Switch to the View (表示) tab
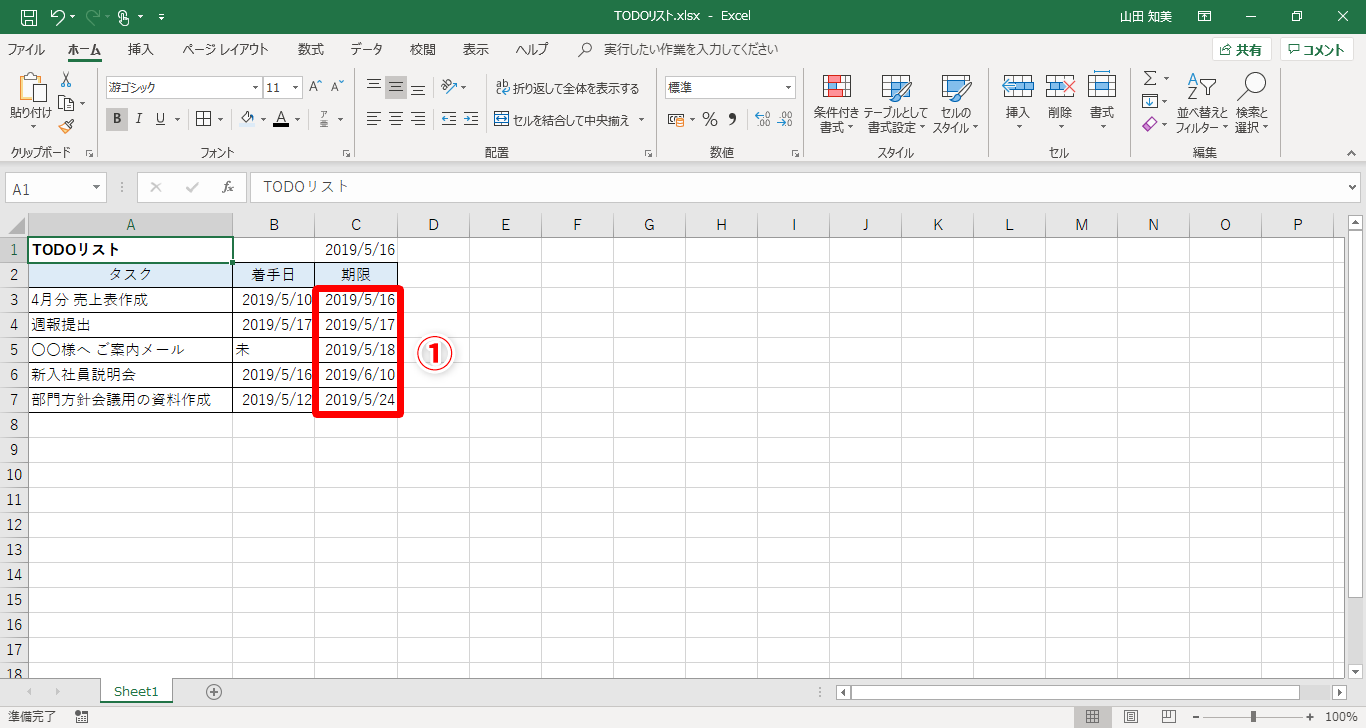 (476, 50)
